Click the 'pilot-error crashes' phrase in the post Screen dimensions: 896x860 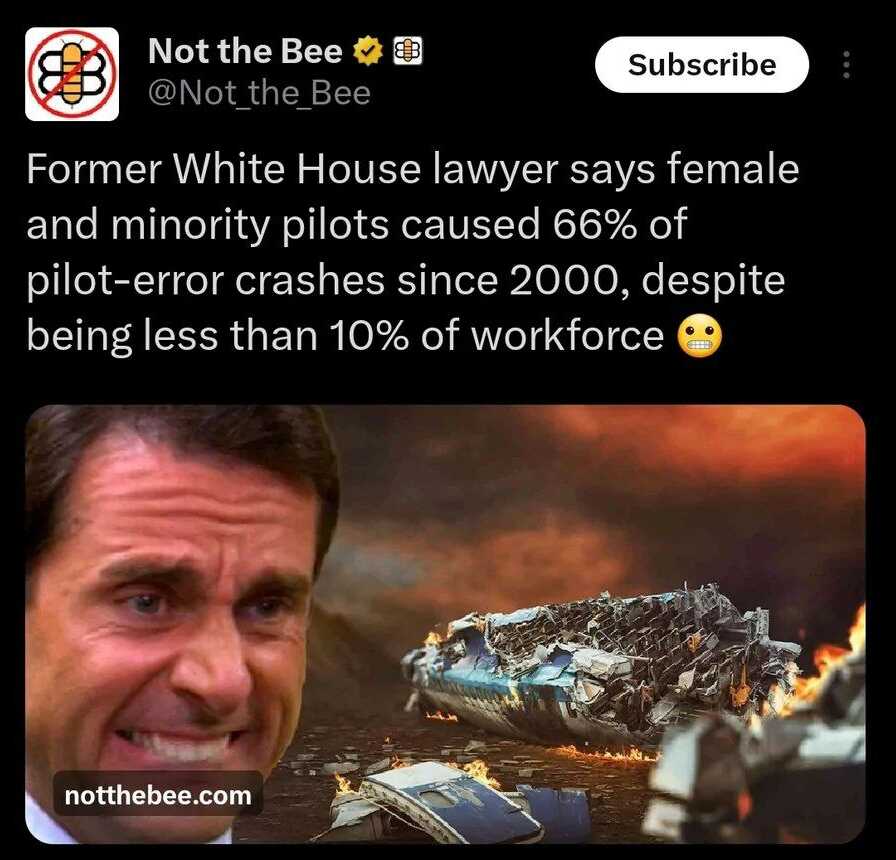pyautogui.click(x=206, y=281)
